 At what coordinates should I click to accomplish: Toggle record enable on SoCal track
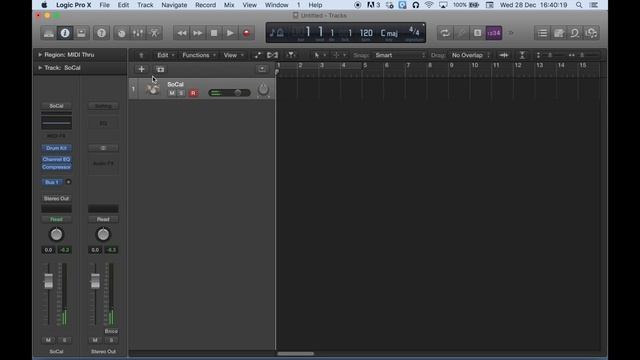pos(193,93)
